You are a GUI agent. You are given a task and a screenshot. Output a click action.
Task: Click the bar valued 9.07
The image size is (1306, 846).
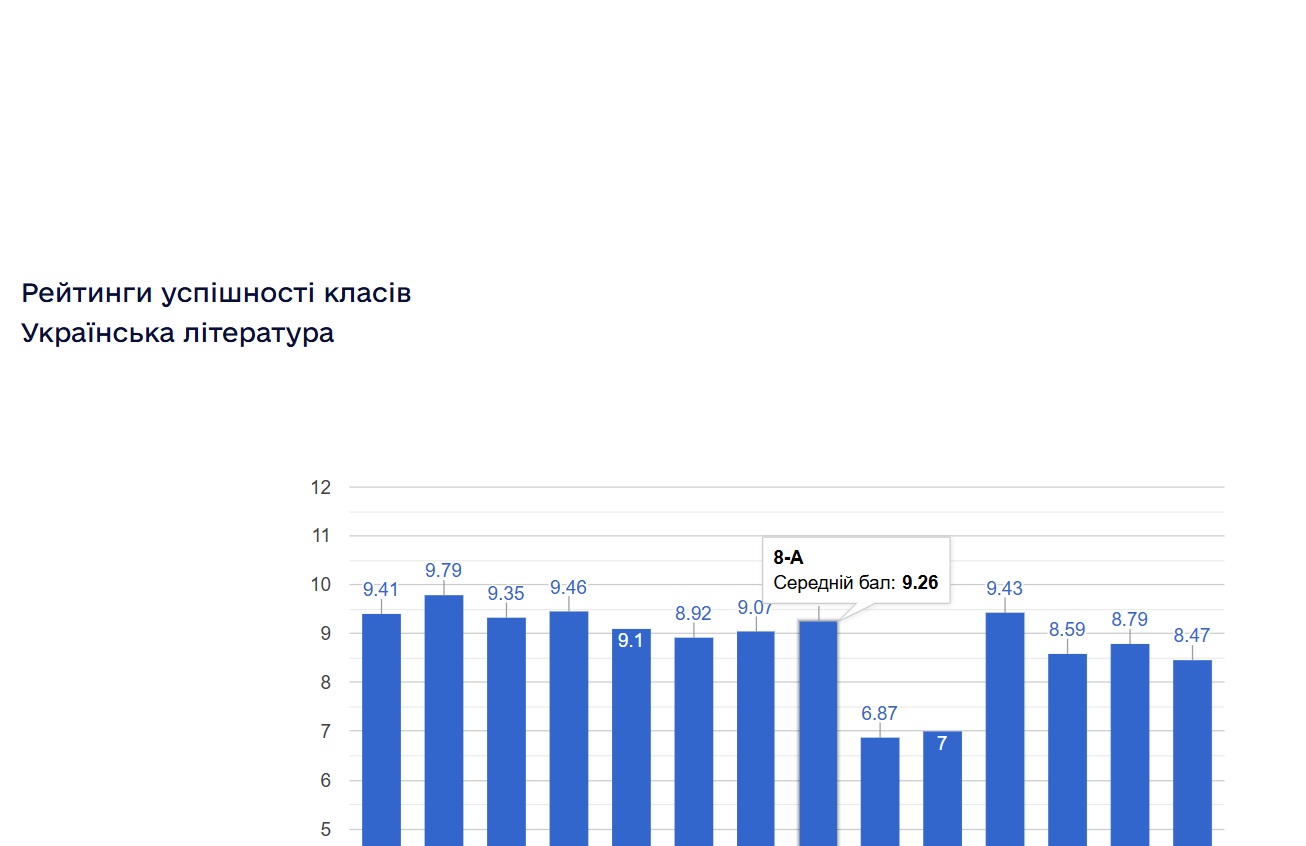(x=756, y=738)
